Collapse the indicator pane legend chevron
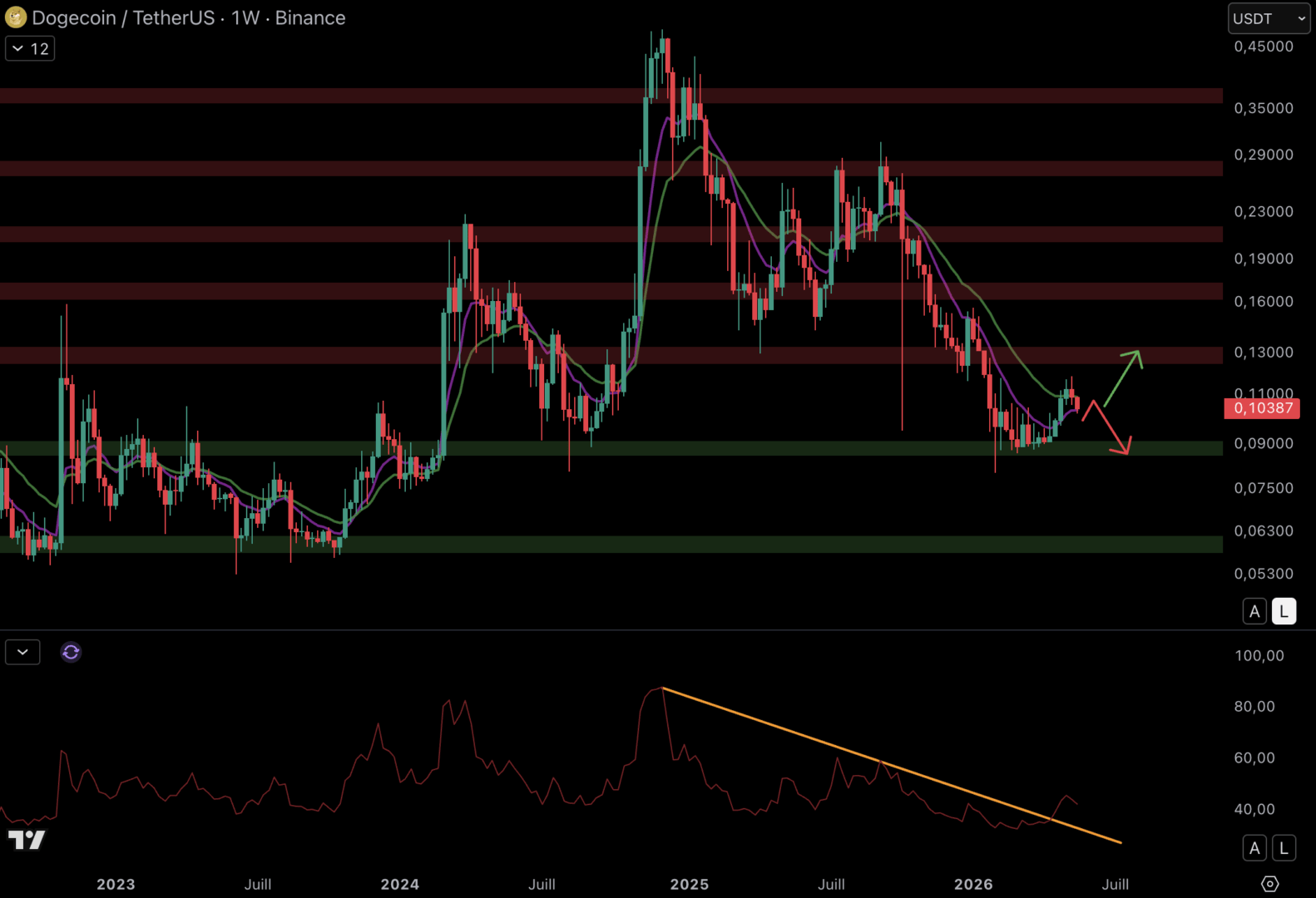Viewport: 1316px width, 898px height. tap(22, 652)
